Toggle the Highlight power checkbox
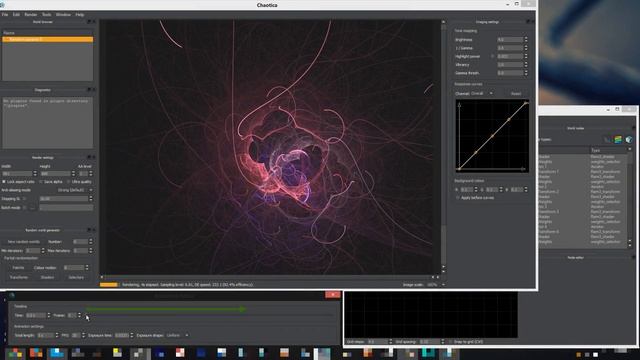The width and height of the screenshot is (640, 360). (492, 56)
